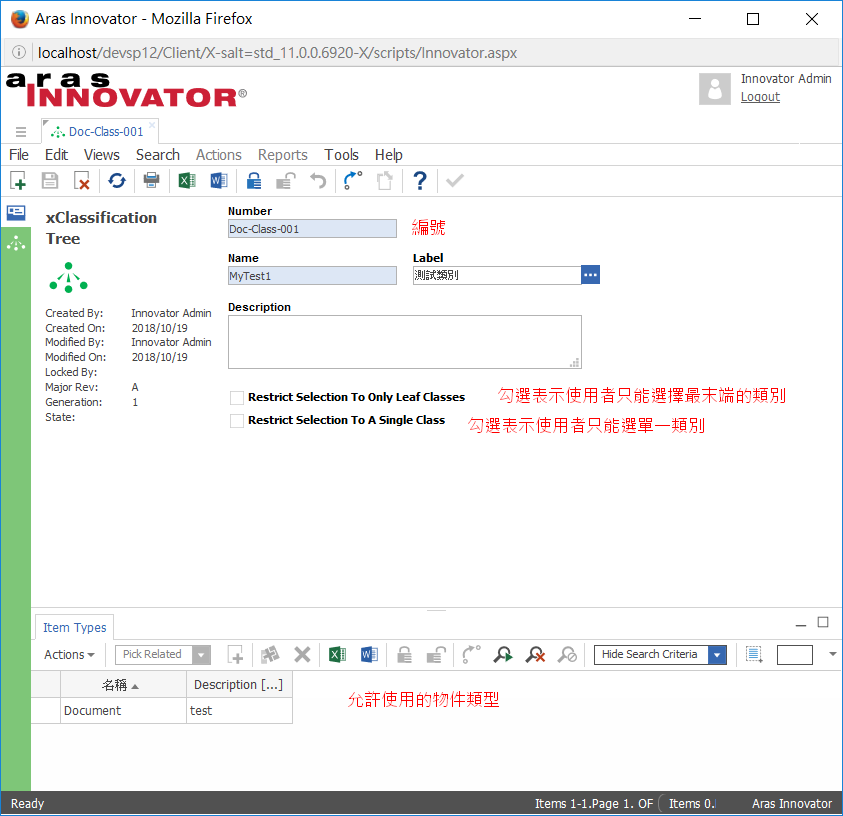This screenshot has height=816, width=843.
Task: Select the Doc-Class-001 tab
Action: [x=99, y=132]
